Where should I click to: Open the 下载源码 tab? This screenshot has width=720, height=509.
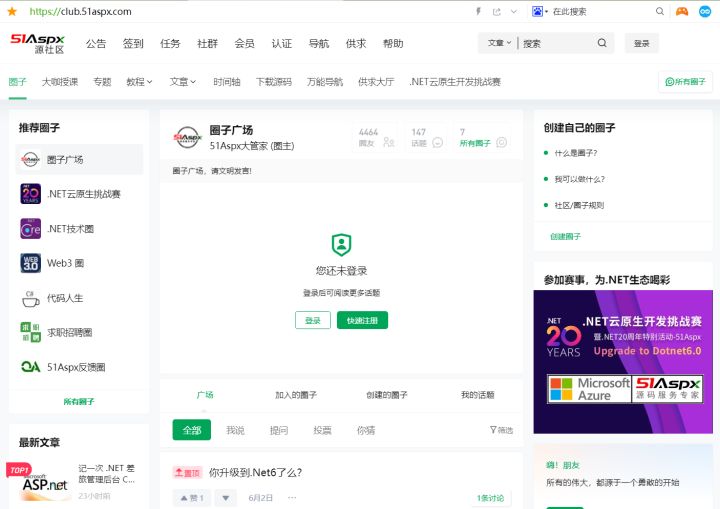coord(274,82)
